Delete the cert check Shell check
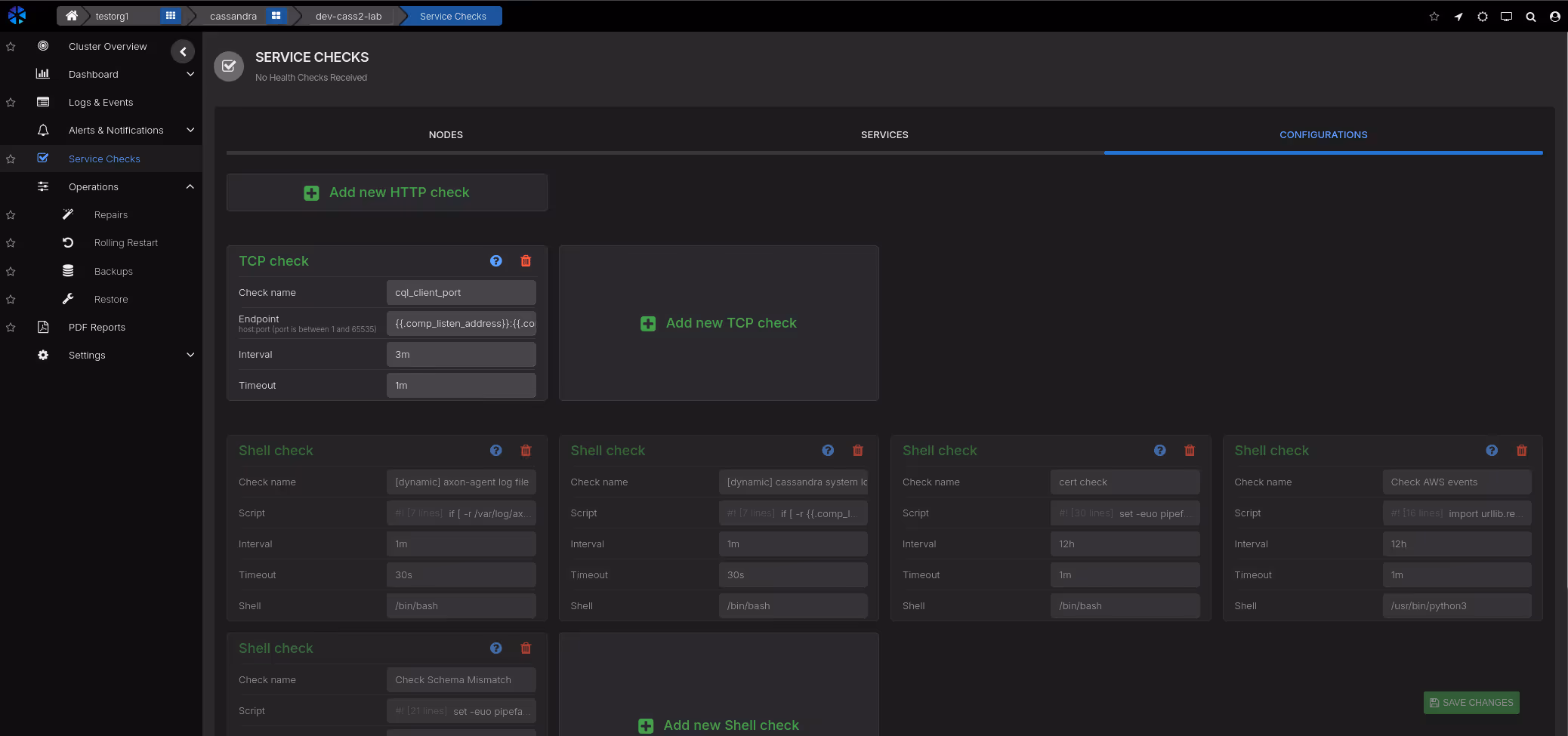The width and height of the screenshot is (1568, 736). (x=1190, y=451)
